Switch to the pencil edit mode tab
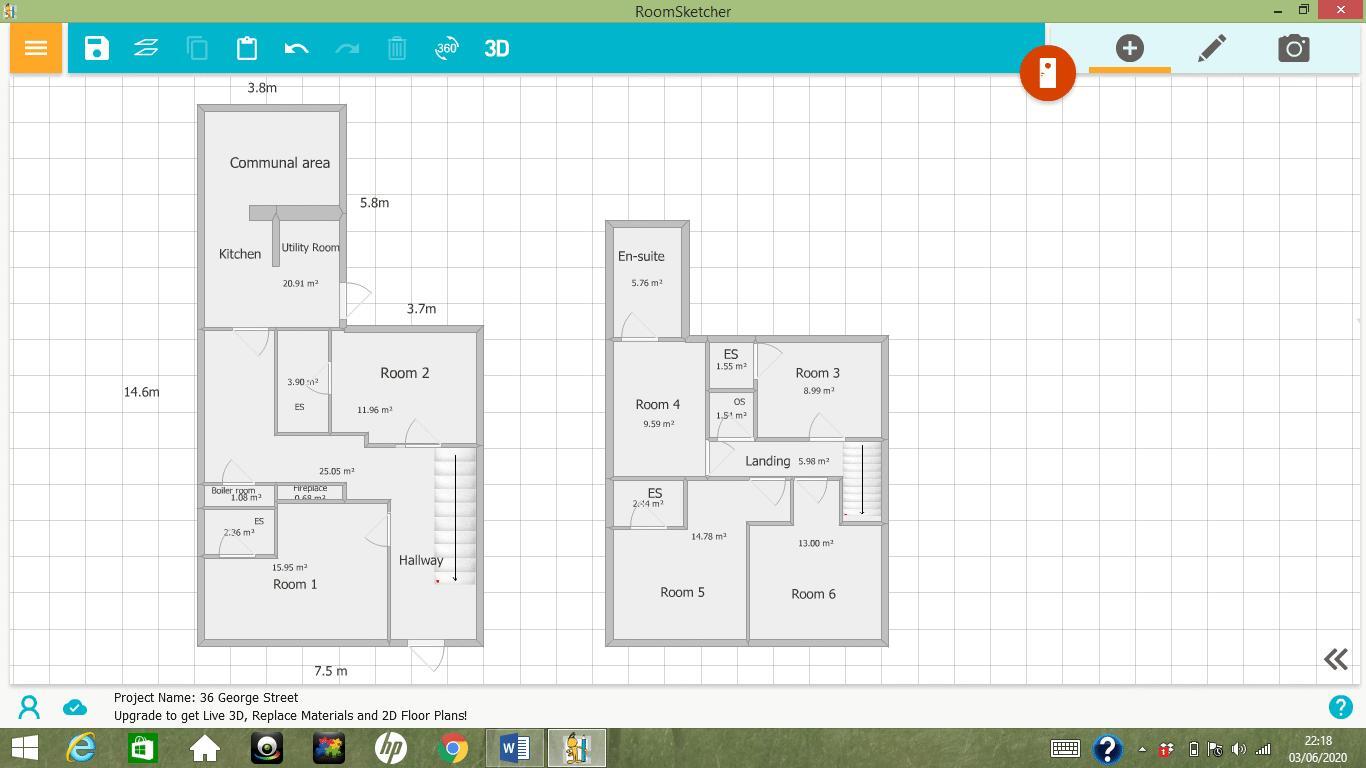Viewport: 1366px width, 768px height. click(1212, 48)
